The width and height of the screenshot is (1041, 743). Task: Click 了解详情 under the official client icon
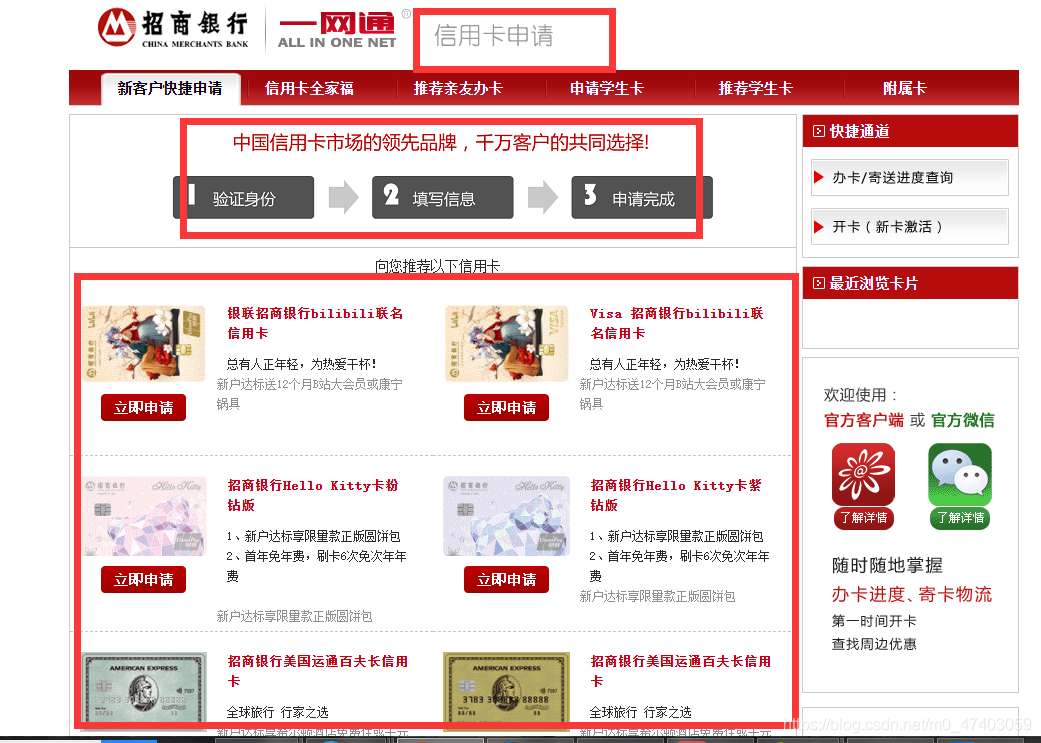tap(864, 518)
